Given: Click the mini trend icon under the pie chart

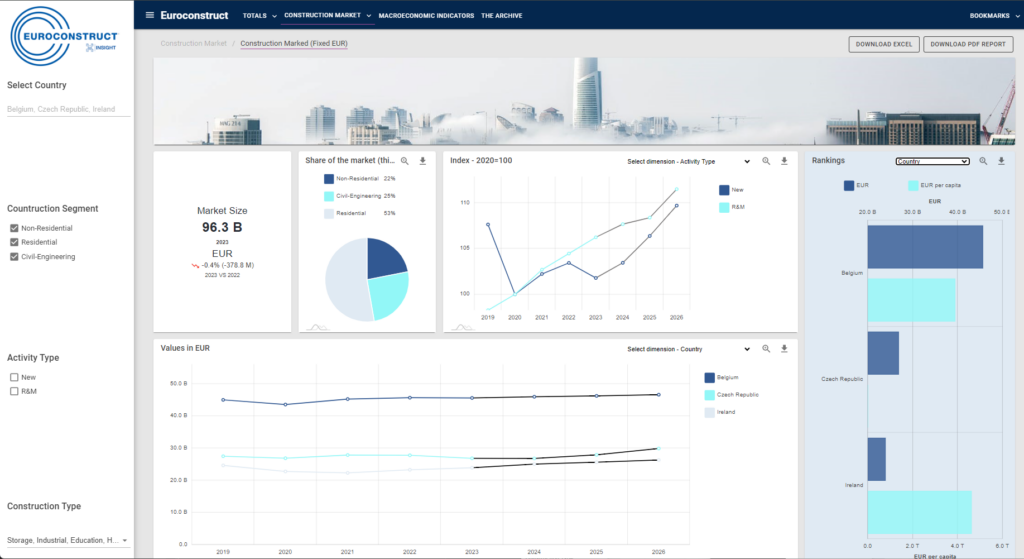Looking at the screenshot, I should click(317, 327).
